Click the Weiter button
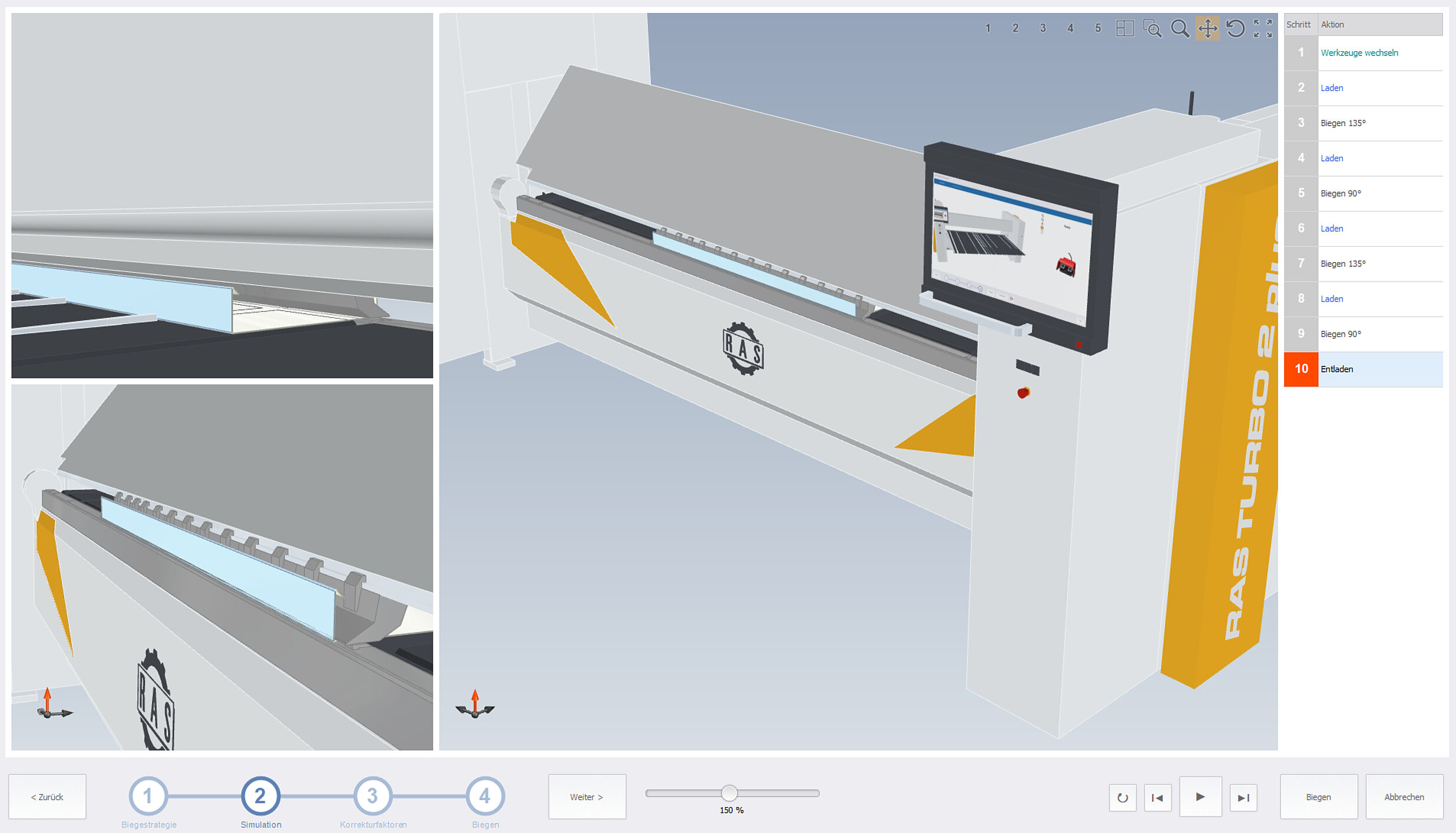The width and height of the screenshot is (1456, 833). [587, 797]
